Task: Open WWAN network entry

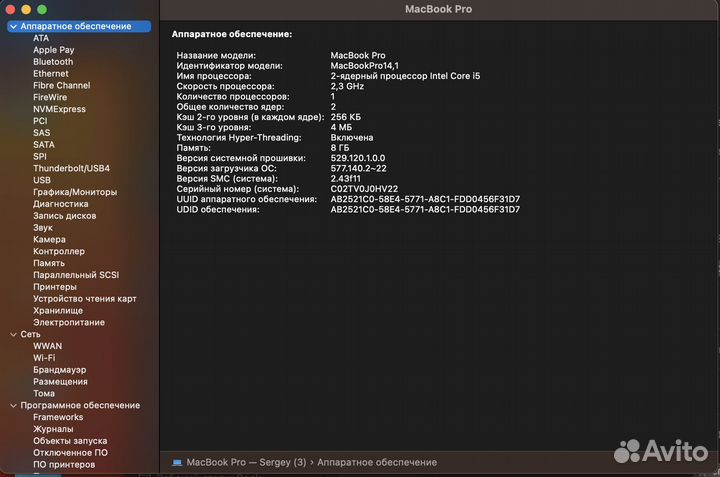Action: tap(47, 347)
